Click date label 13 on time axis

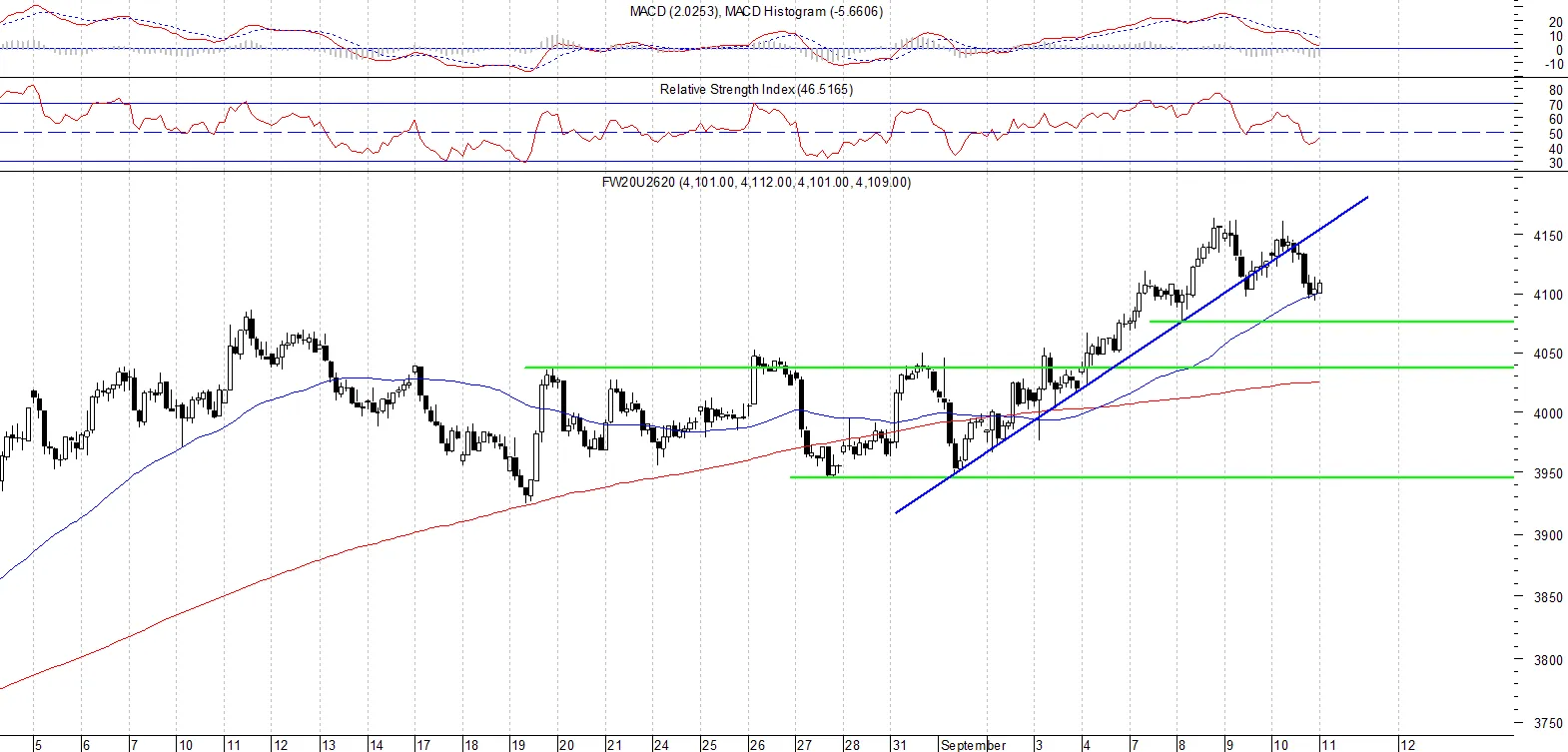(328, 745)
